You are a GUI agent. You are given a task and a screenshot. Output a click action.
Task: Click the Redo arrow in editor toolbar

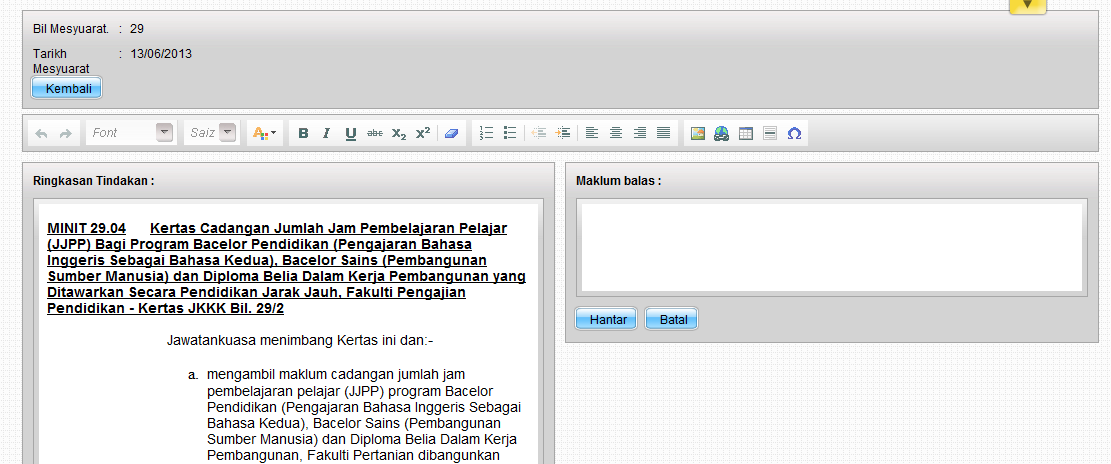[65, 133]
